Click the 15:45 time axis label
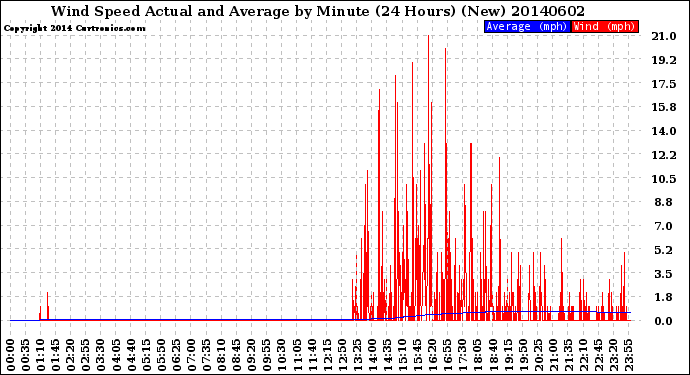This screenshot has width=690, height=375. (418, 355)
